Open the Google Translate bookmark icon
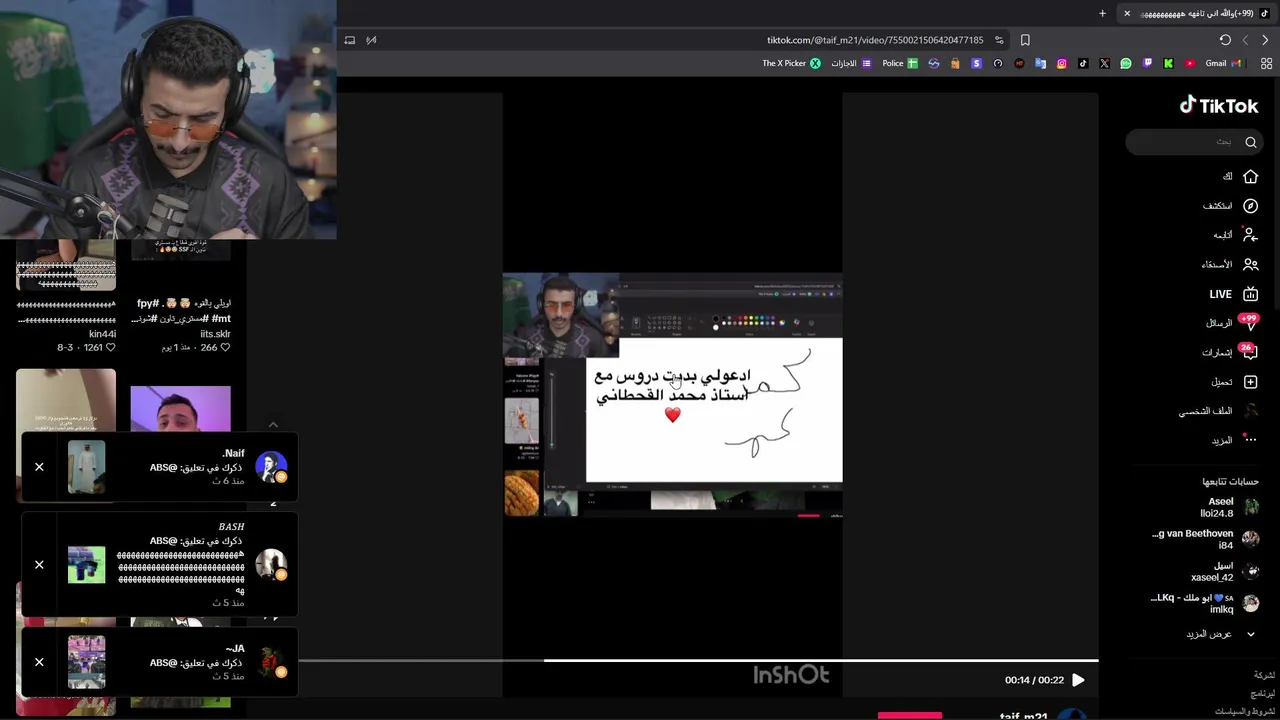Image resolution: width=1280 pixels, height=720 pixels. (x=1040, y=63)
